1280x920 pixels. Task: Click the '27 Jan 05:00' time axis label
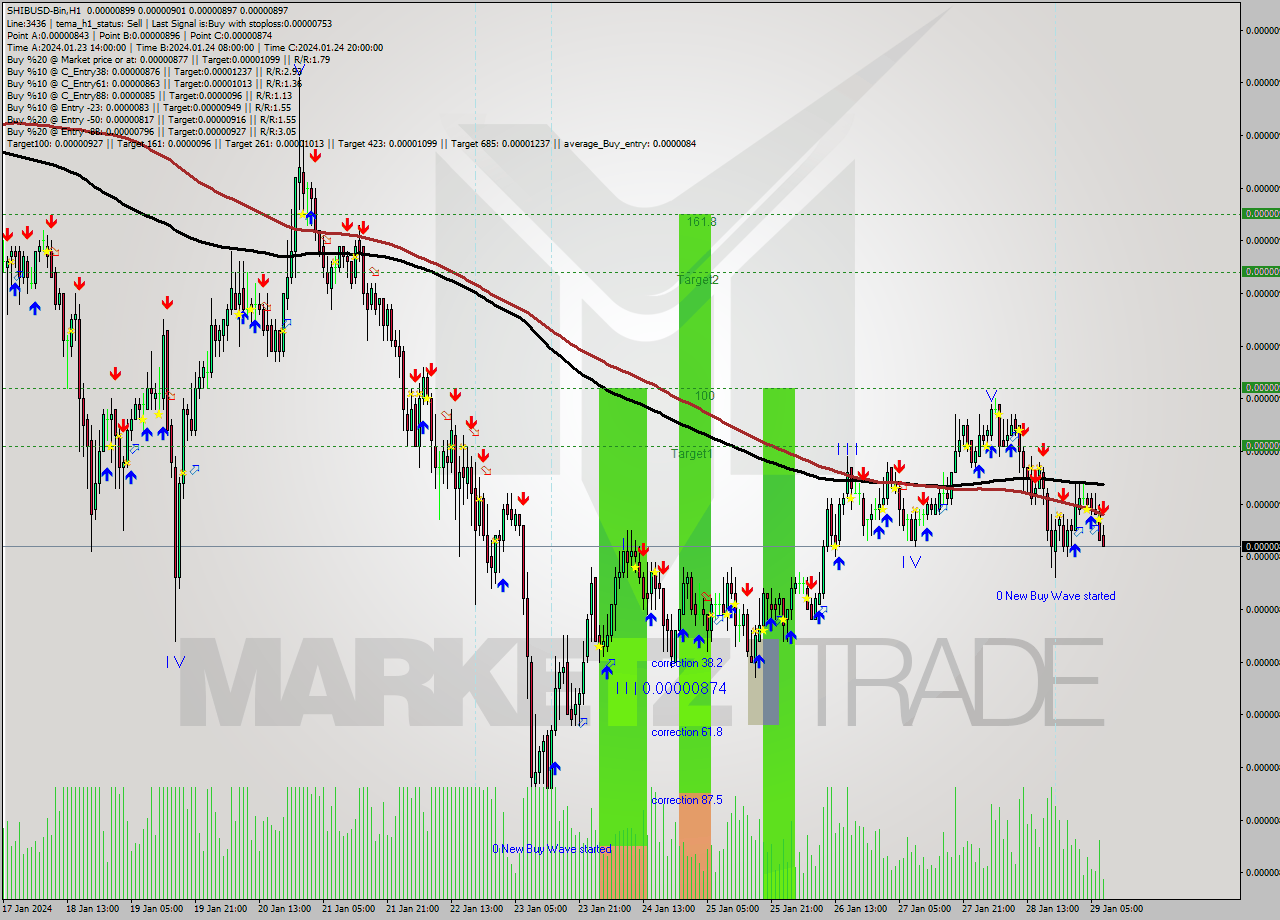[x=924, y=909]
